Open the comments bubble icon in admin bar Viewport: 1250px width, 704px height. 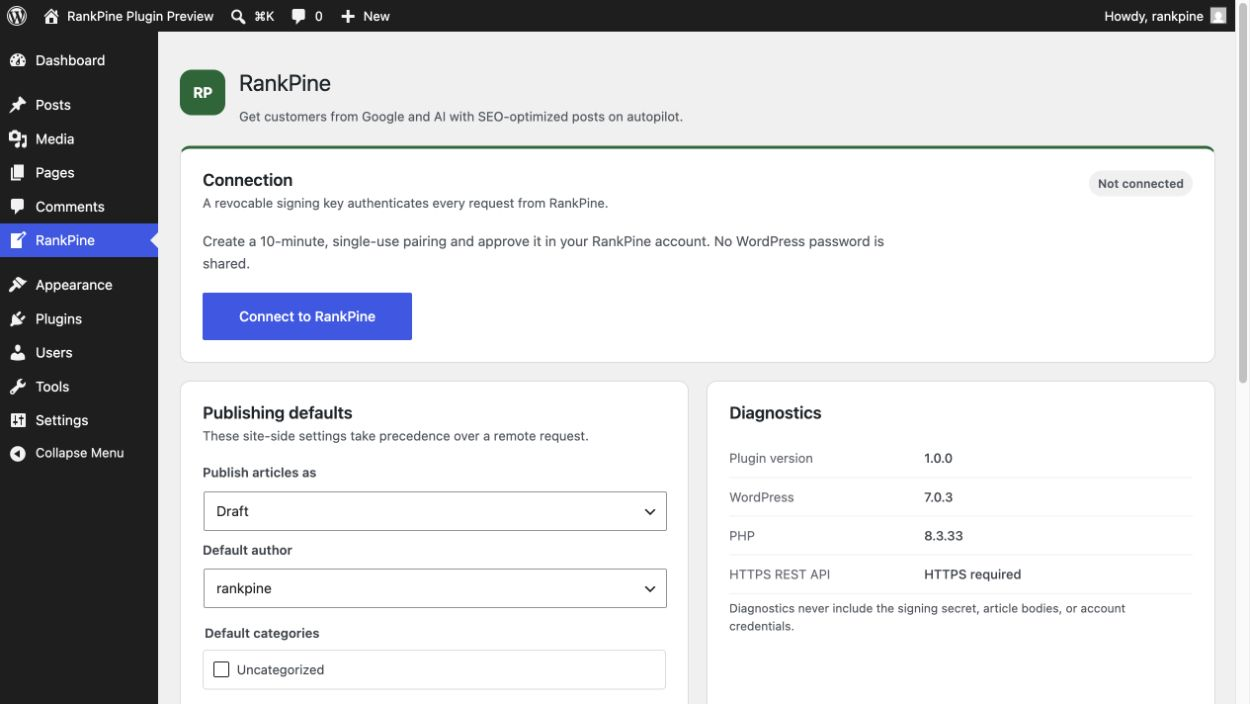299,16
